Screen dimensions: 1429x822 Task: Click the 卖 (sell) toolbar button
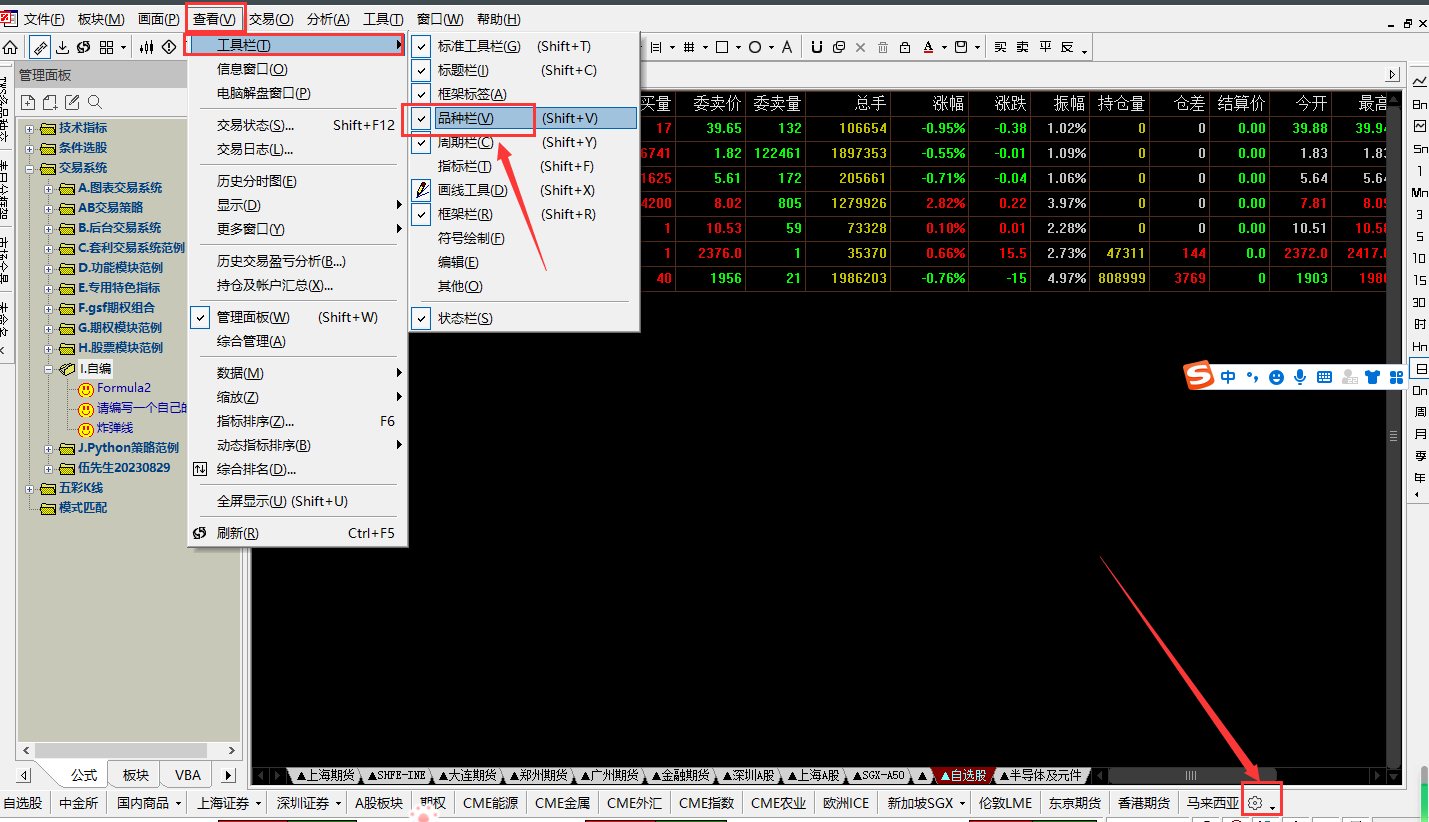coord(1022,47)
